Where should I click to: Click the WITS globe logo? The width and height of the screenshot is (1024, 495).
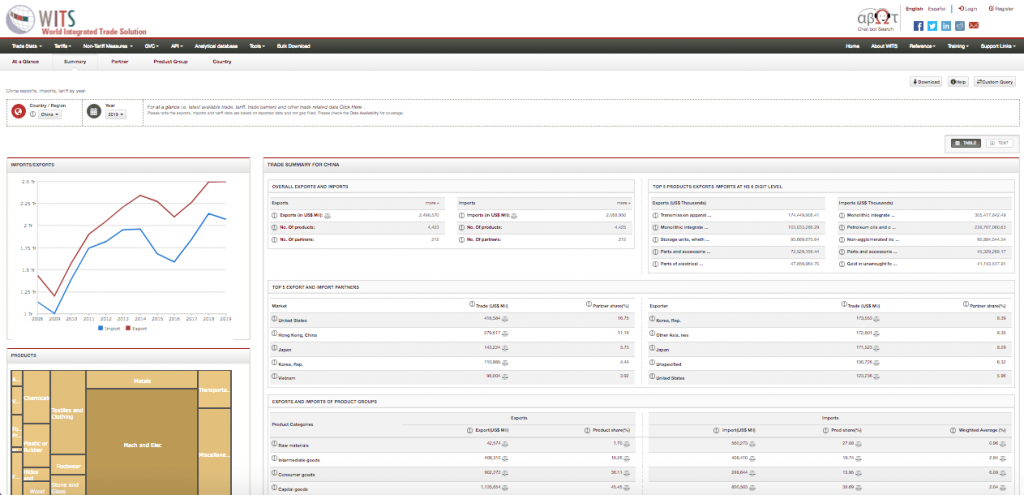pos(22,20)
